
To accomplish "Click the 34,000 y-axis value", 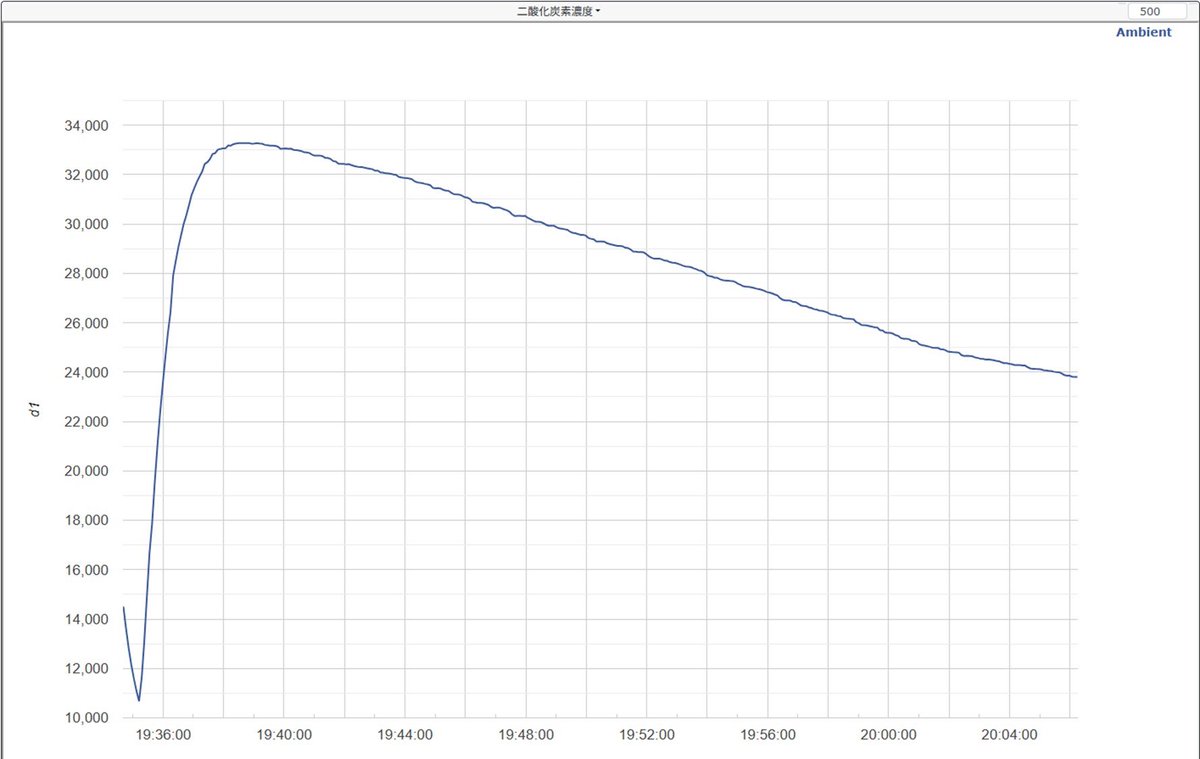I will point(85,125).
